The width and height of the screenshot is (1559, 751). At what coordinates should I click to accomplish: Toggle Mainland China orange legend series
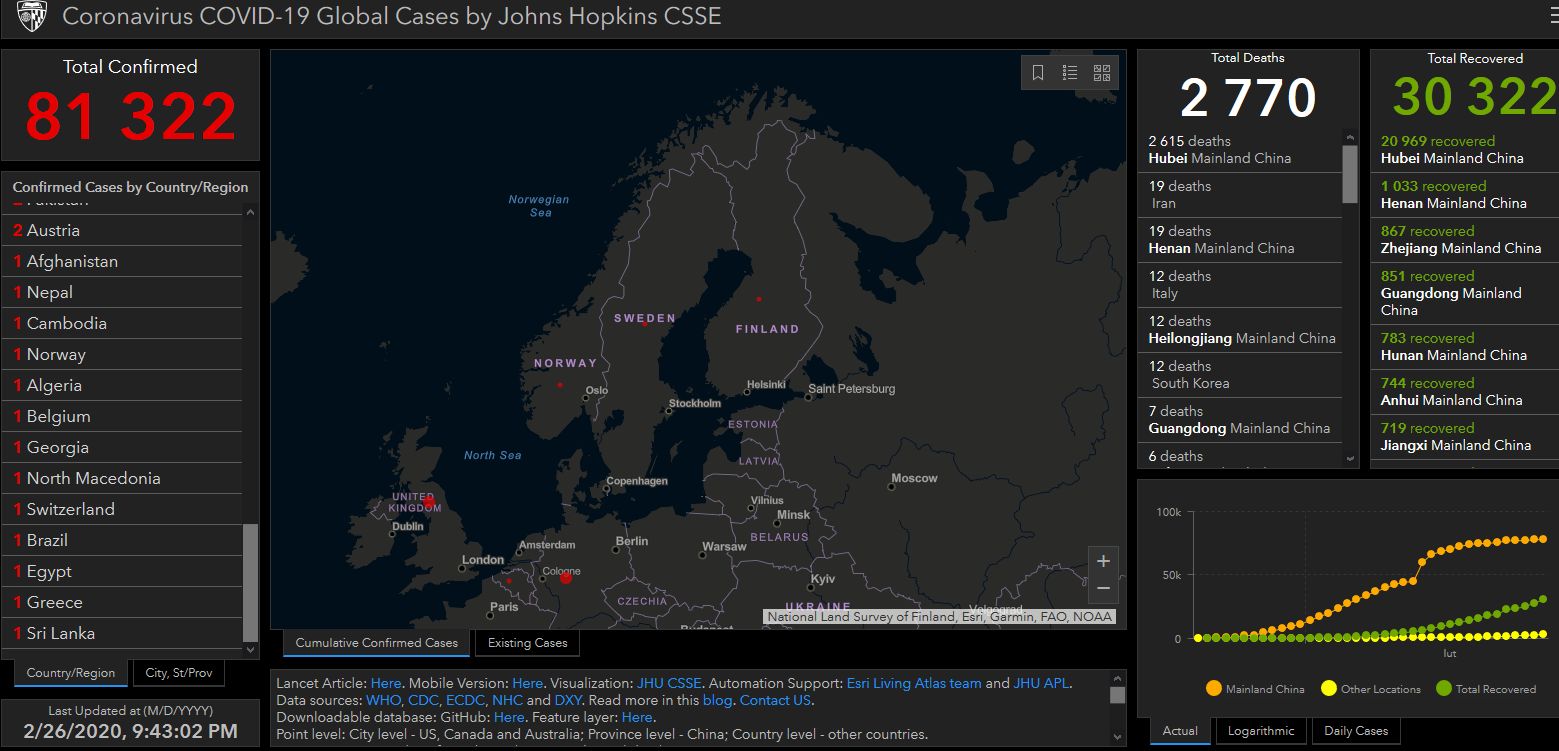point(1255,689)
